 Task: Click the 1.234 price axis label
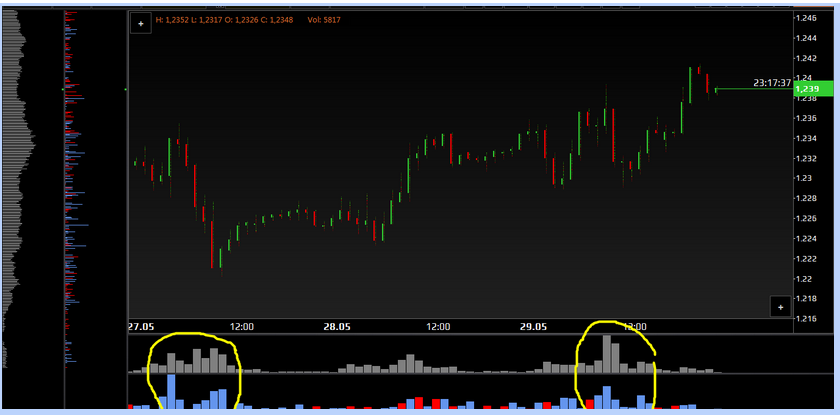point(806,139)
